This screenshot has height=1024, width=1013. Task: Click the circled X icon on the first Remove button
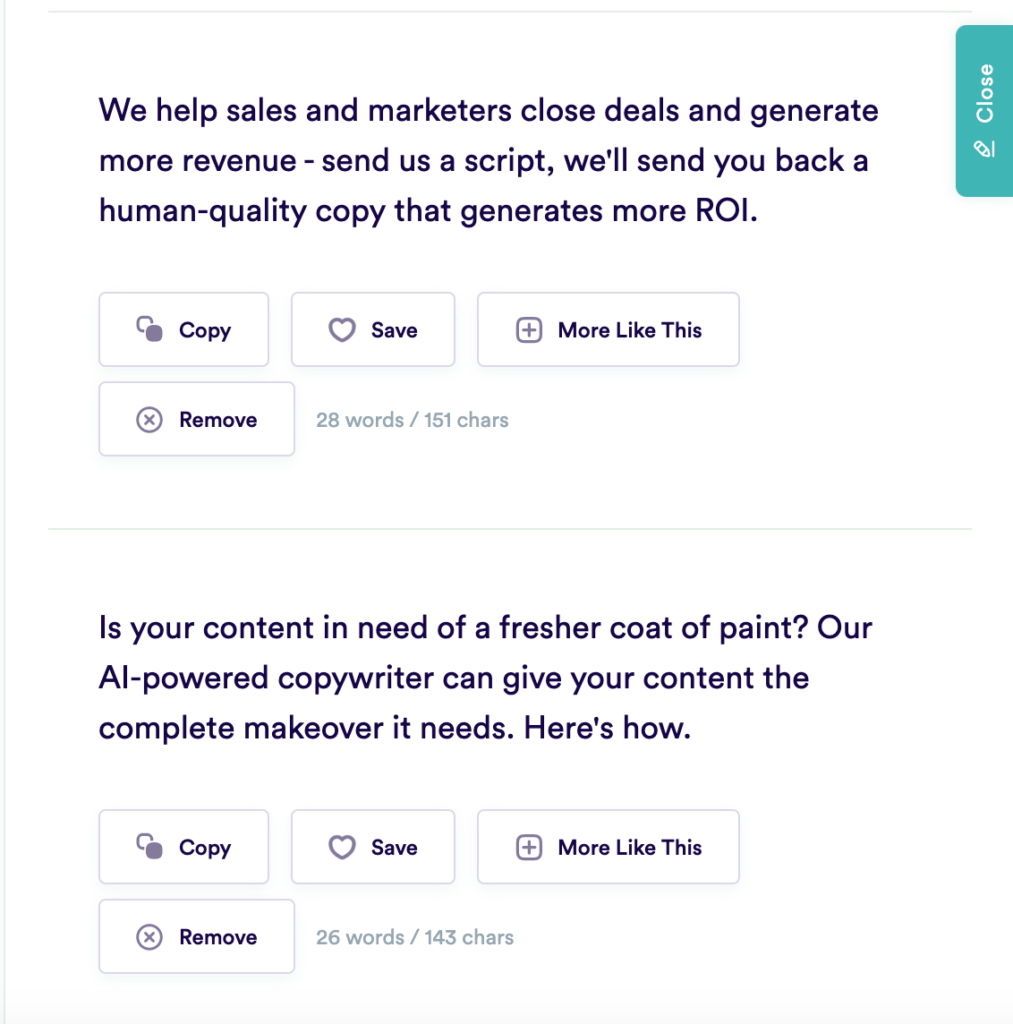click(149, 419)
